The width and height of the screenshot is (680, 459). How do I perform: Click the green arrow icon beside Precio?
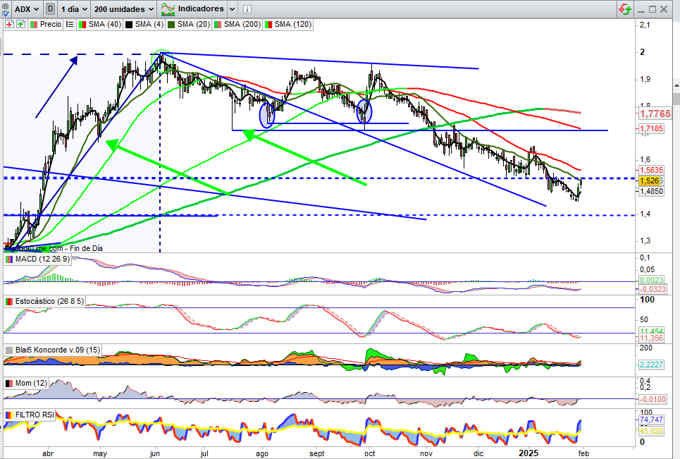tap(20, 22)
